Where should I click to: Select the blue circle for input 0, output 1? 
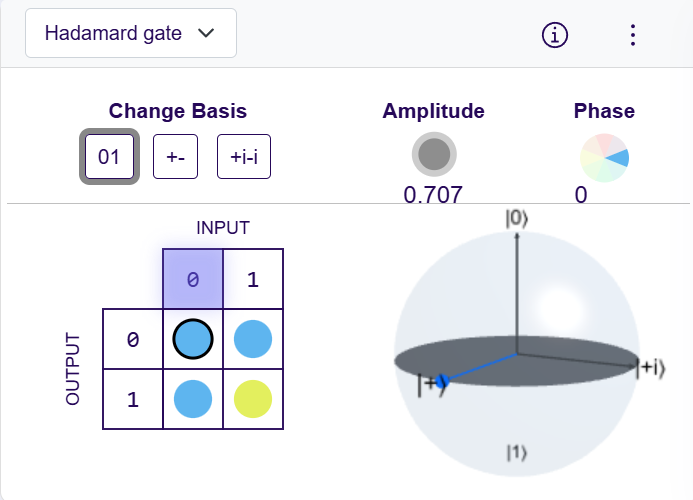193,400
